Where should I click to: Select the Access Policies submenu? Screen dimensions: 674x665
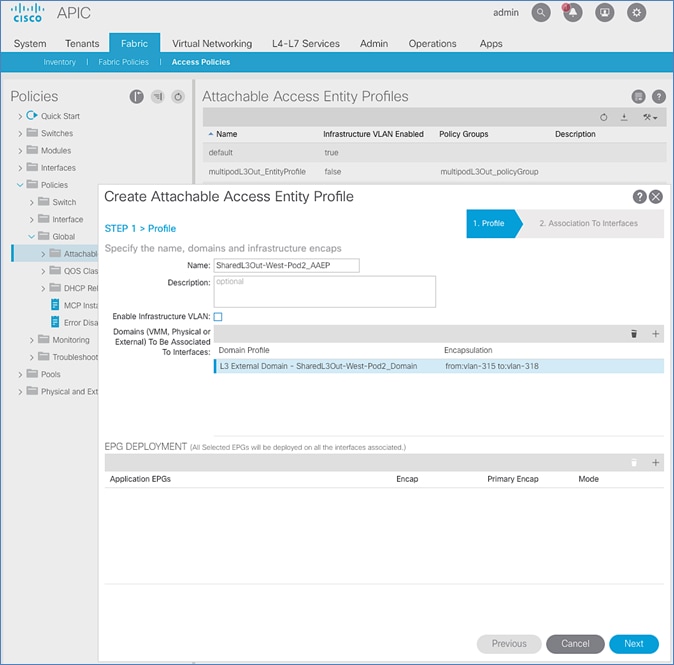pos(201,62)
